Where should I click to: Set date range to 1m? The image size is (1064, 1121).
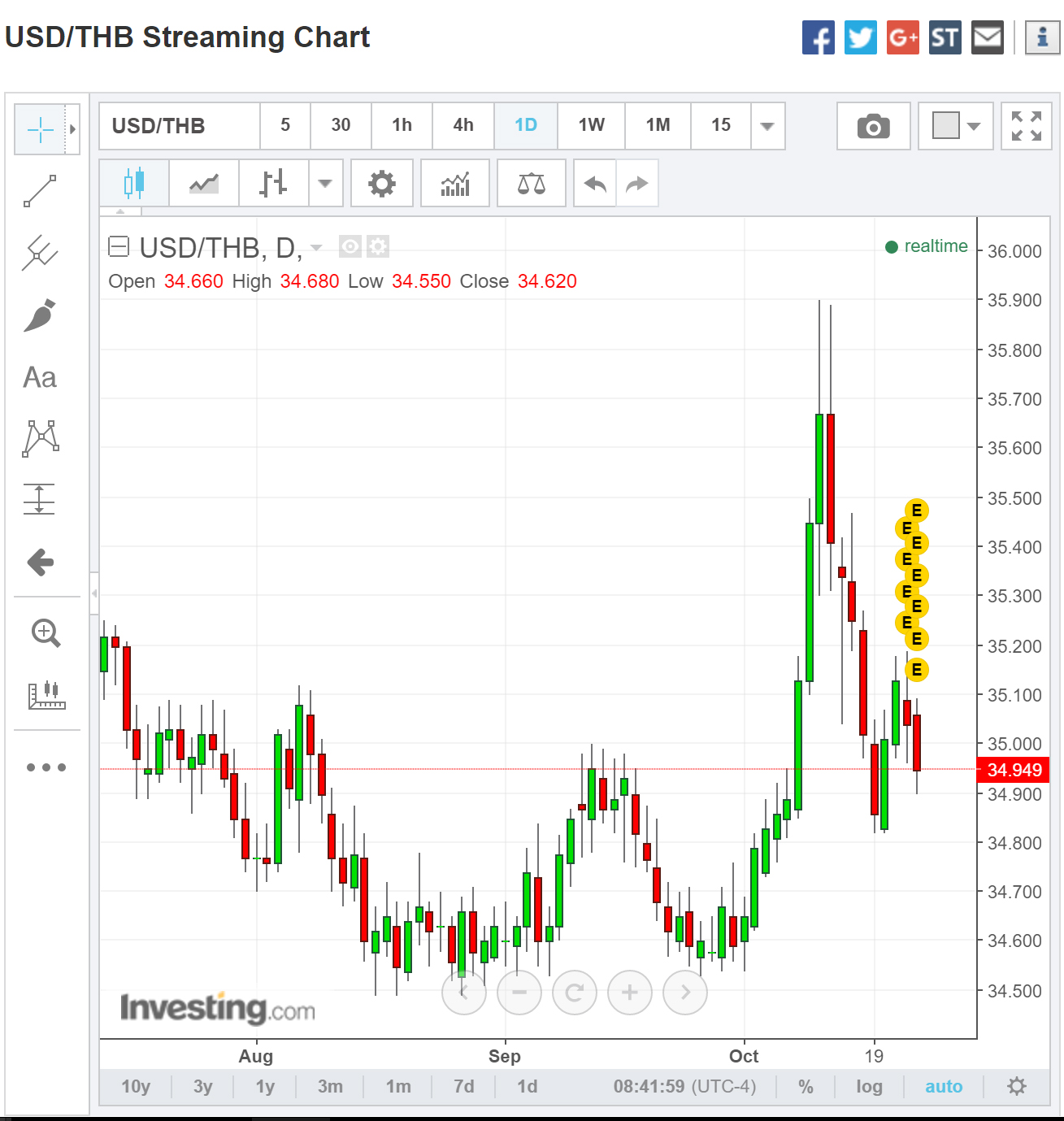pos(398,1086)
